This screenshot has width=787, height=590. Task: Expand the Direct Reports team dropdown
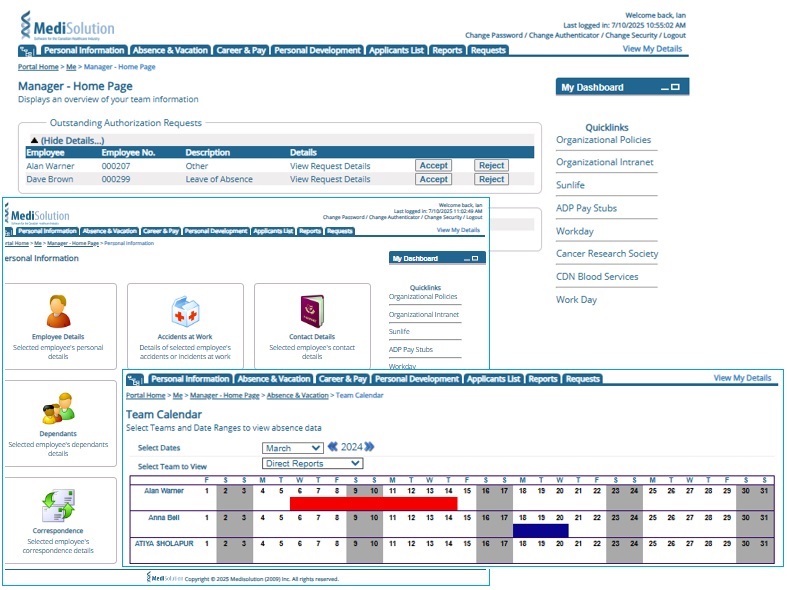(x=312, y=464)
